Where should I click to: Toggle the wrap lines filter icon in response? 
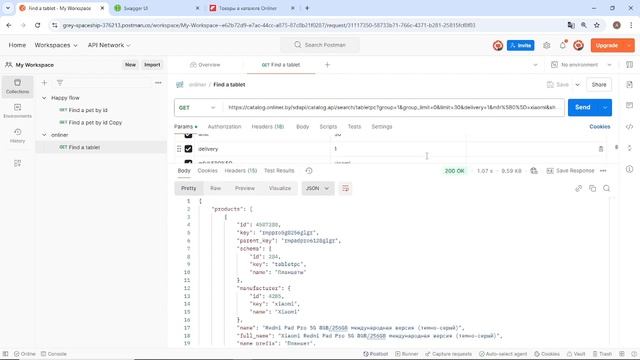click(346, 188)
